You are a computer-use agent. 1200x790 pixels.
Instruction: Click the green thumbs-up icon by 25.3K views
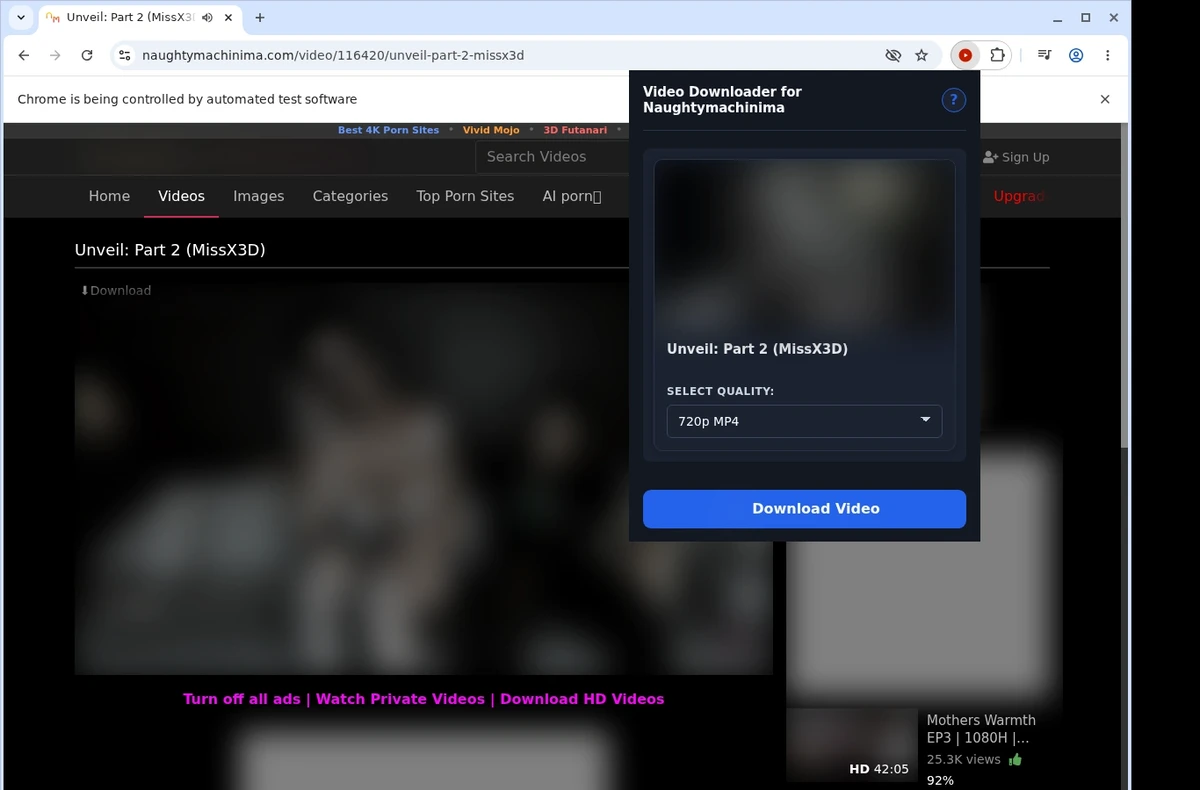[1015, 760]
